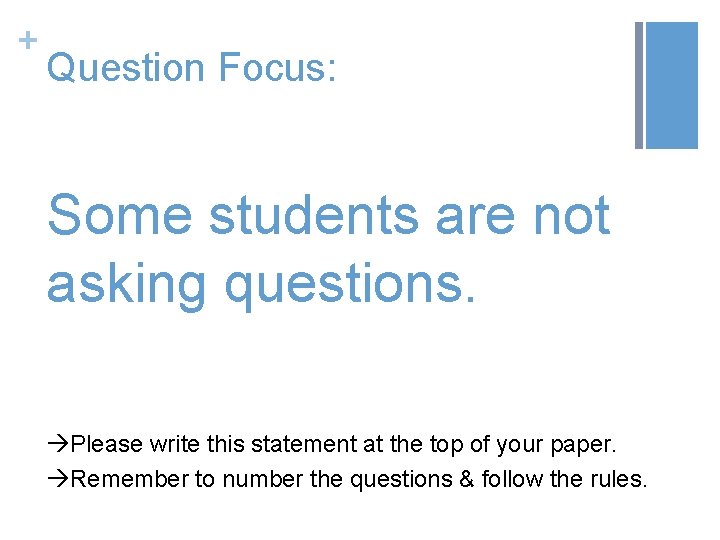Click the gray vertical bar beside the blue rectangle
Viewport: 720px width, 540px height.
click(x=639, y=85)
